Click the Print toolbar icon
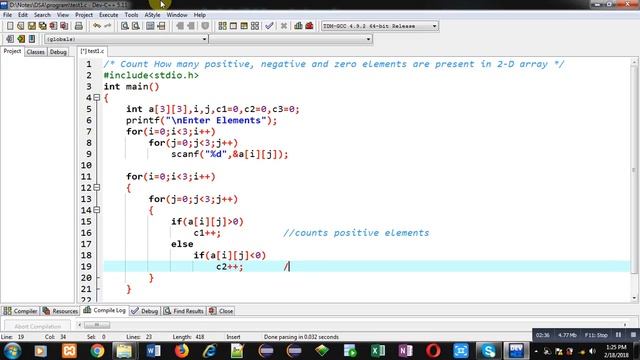 click(79, 26)
